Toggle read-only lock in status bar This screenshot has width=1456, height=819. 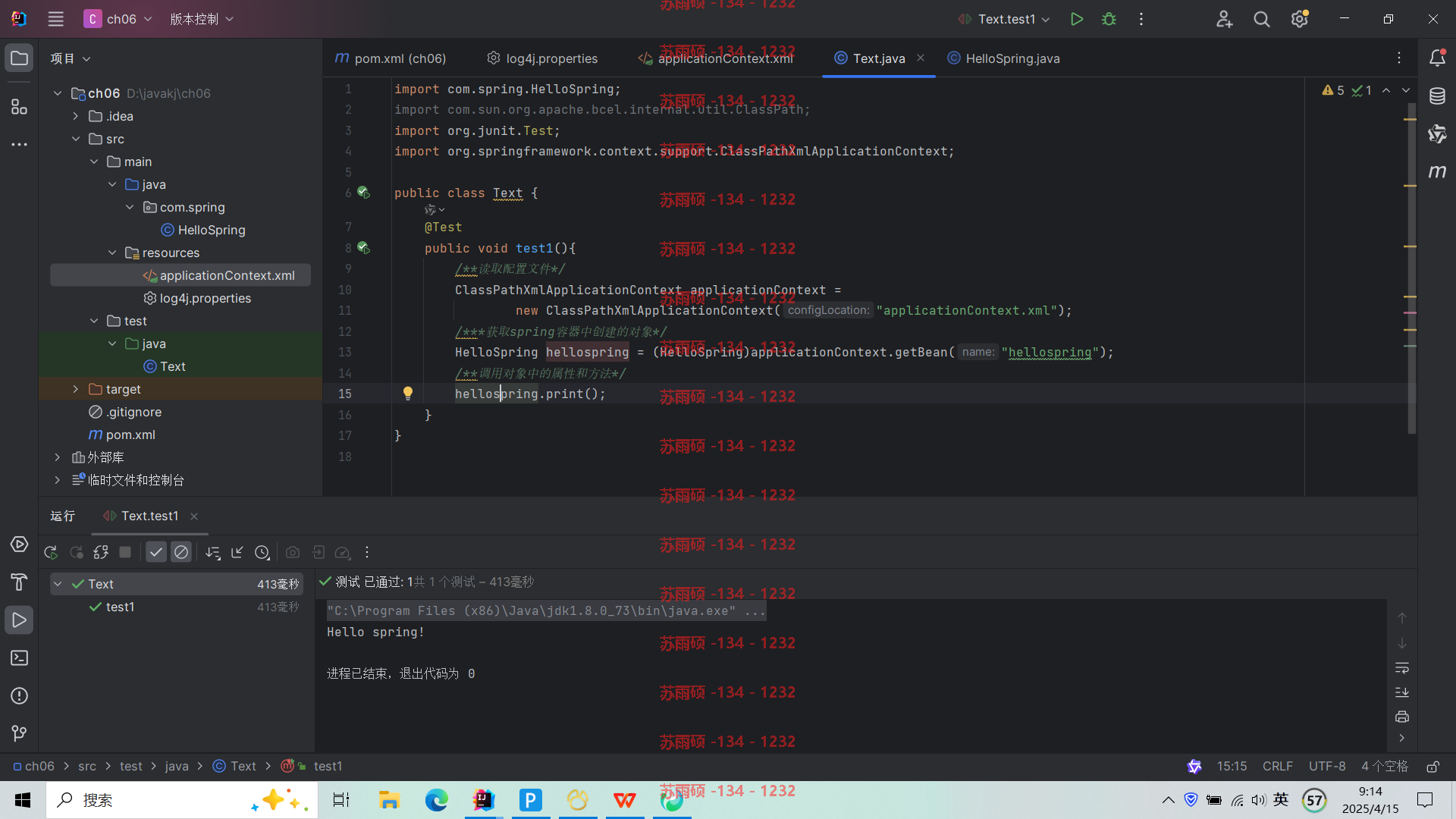pos(1433,767)
